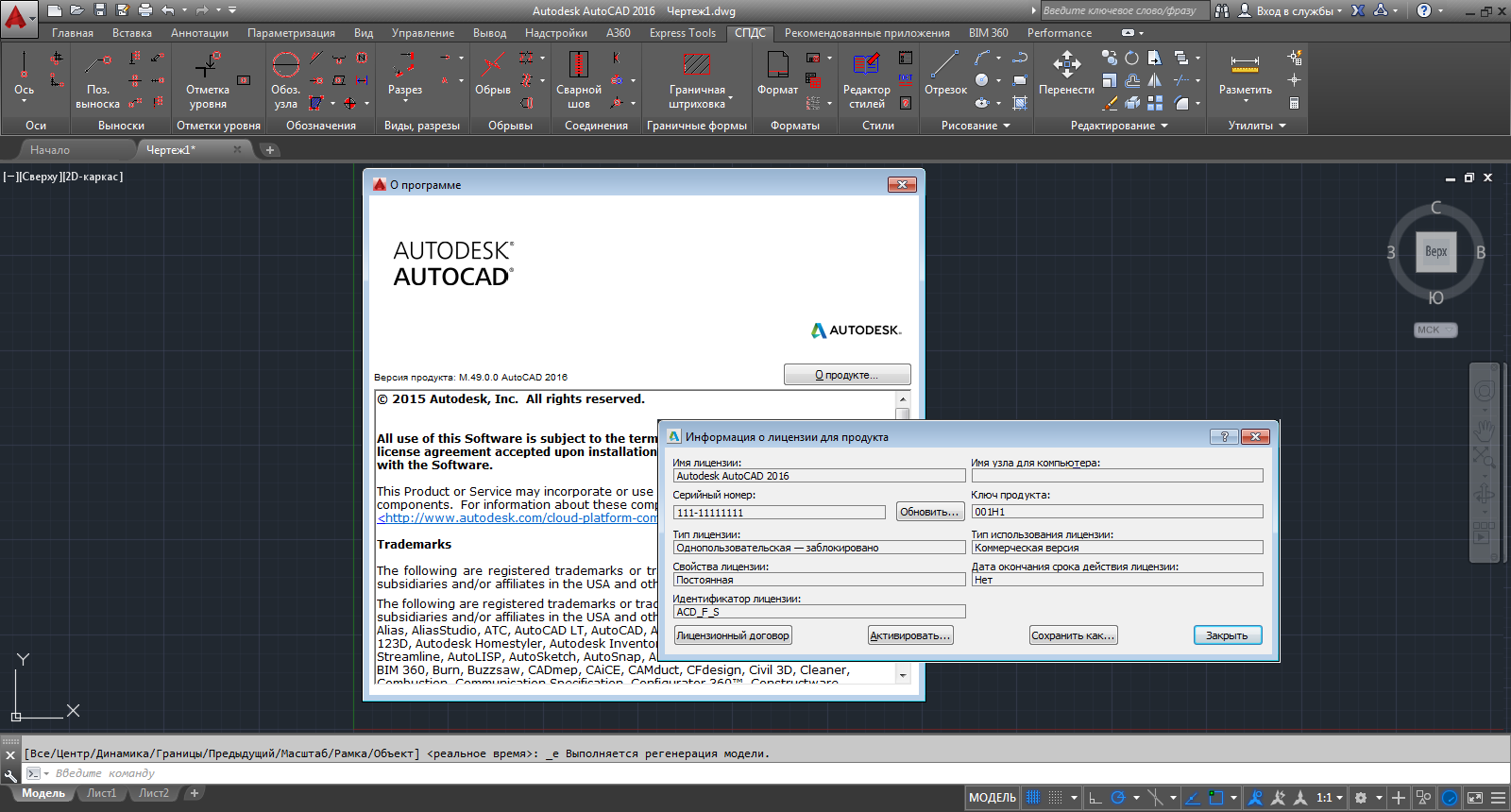Viewport: 1511px width, 812px height.
Task: Click the Активировать button
Action: pos(910,635)
